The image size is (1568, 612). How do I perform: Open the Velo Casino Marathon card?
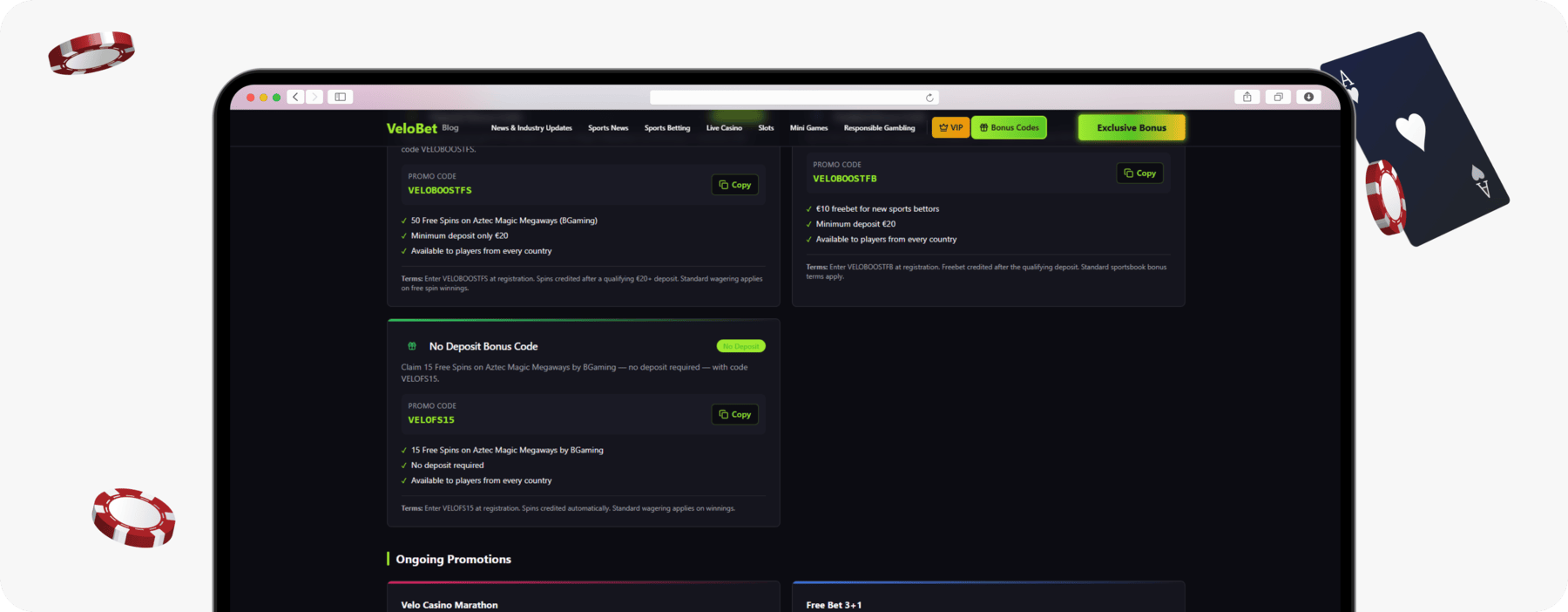584,597
